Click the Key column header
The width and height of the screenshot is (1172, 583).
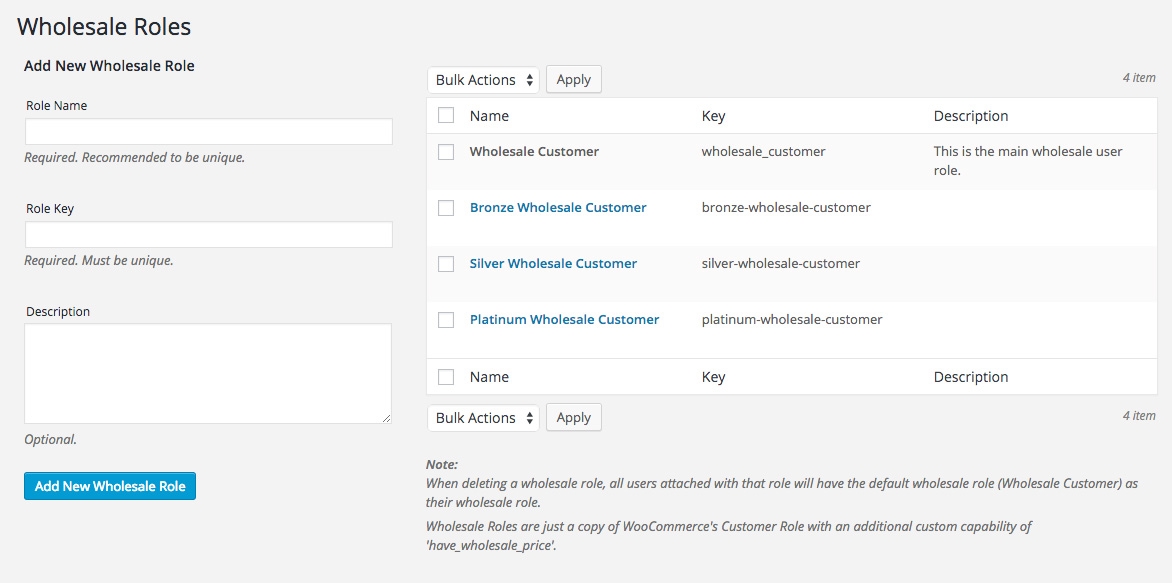712,115
